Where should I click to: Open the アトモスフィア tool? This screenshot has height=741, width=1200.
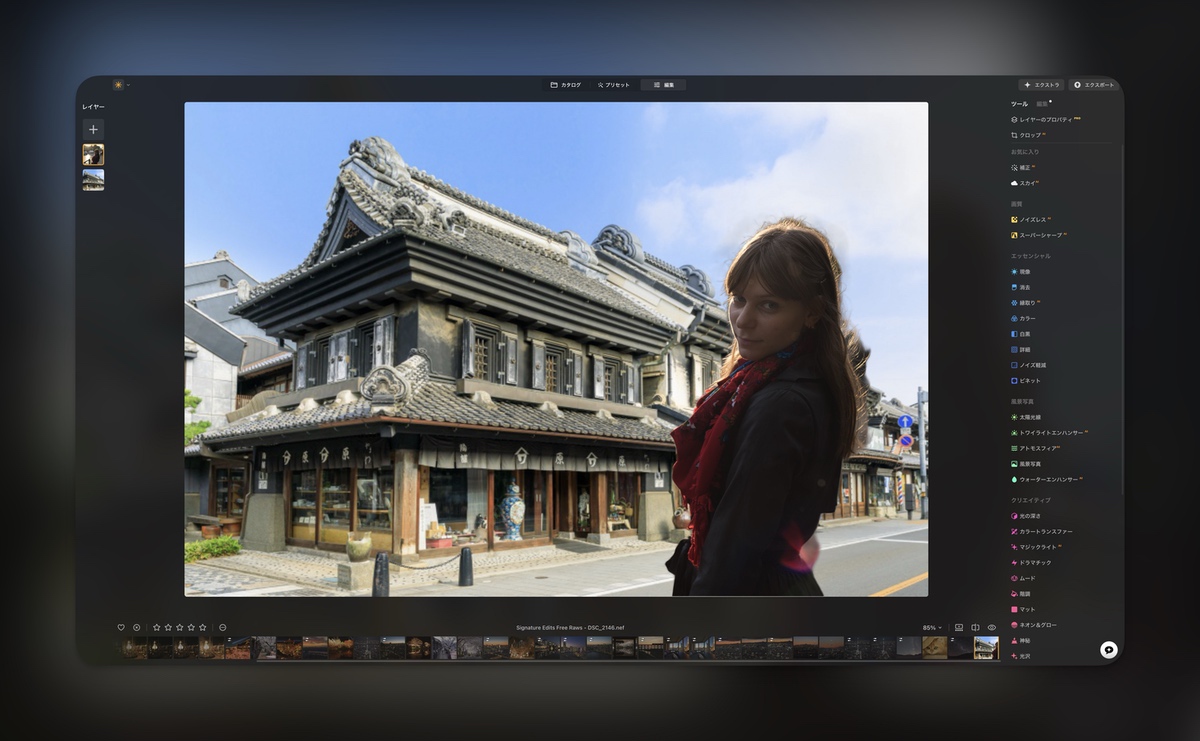click(1035, 448)
